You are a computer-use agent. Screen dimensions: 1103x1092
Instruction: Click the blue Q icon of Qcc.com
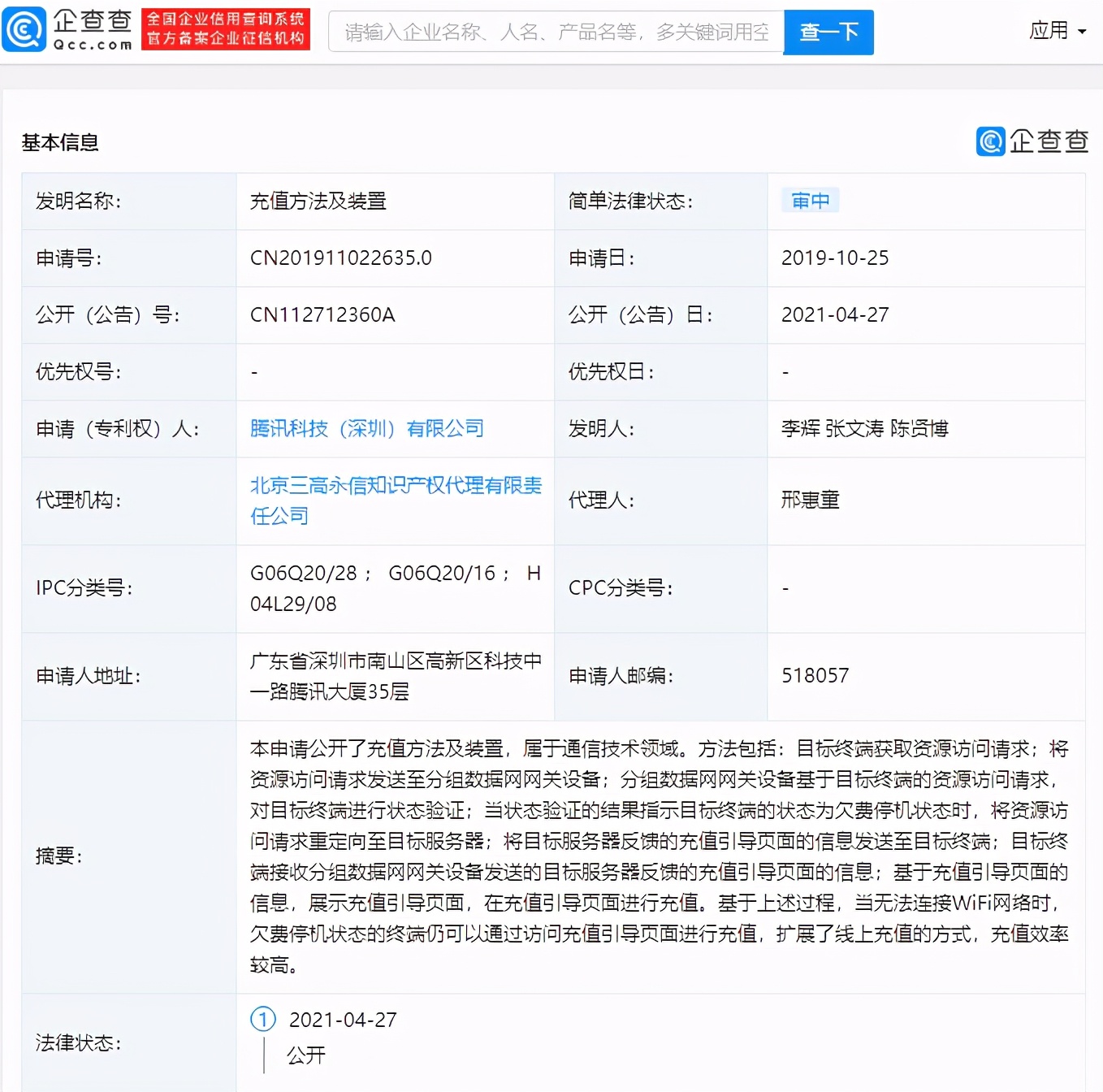(24, 31)
